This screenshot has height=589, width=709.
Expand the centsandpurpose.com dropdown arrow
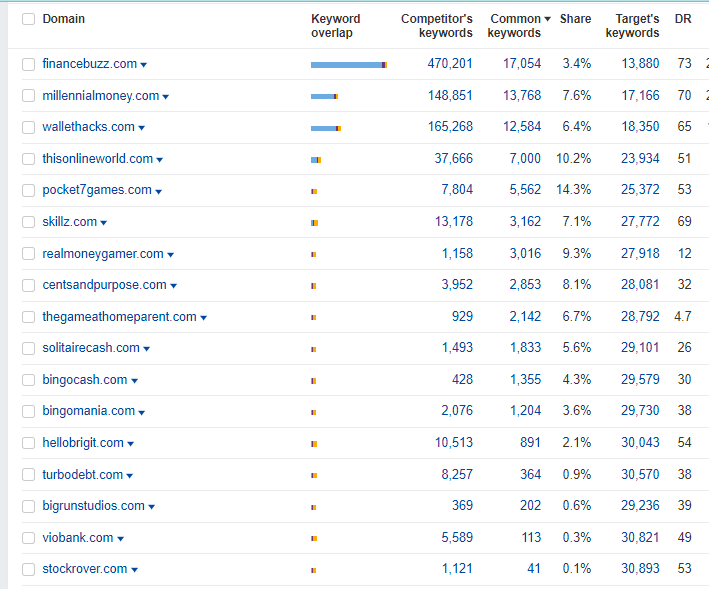pyautogui.click(x=174, y=286)
